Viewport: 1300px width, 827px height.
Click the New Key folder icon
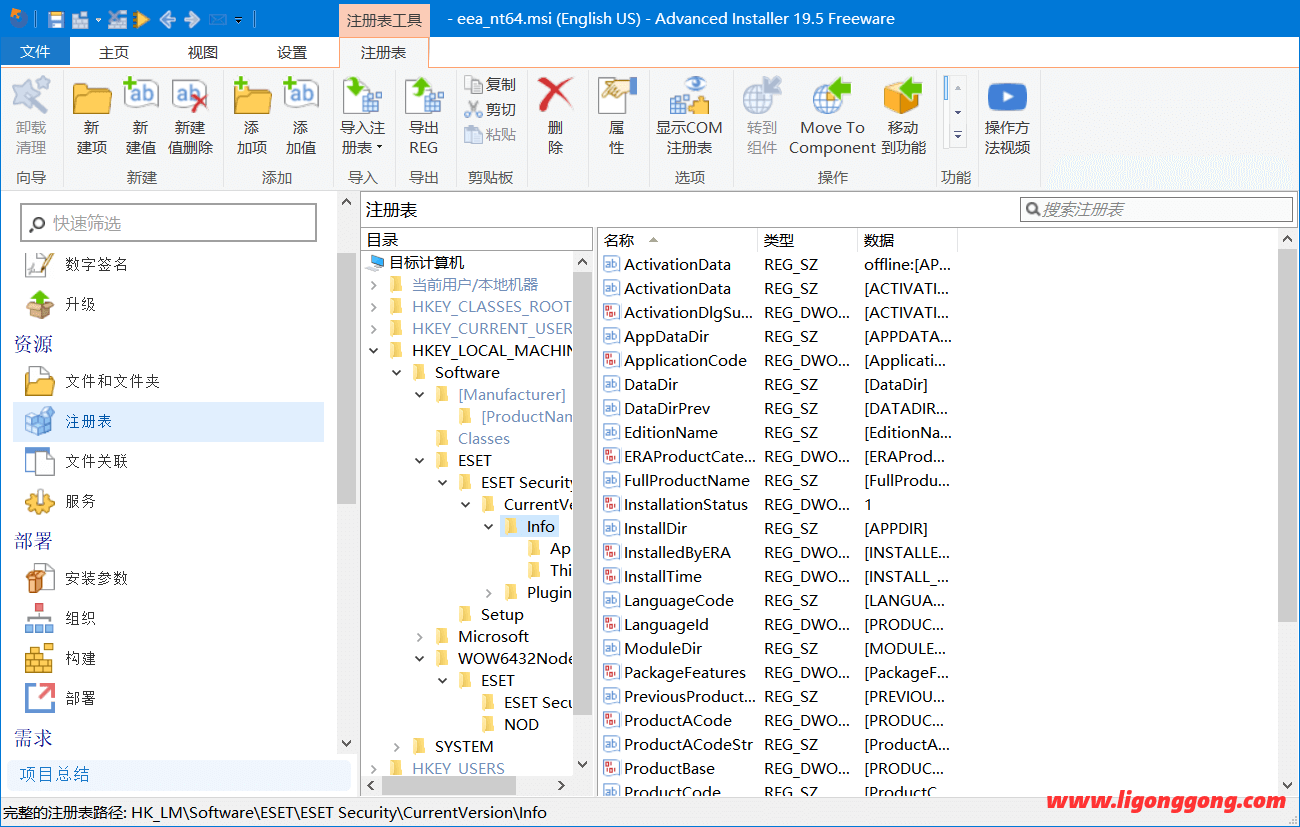click(x=91, y=96)
